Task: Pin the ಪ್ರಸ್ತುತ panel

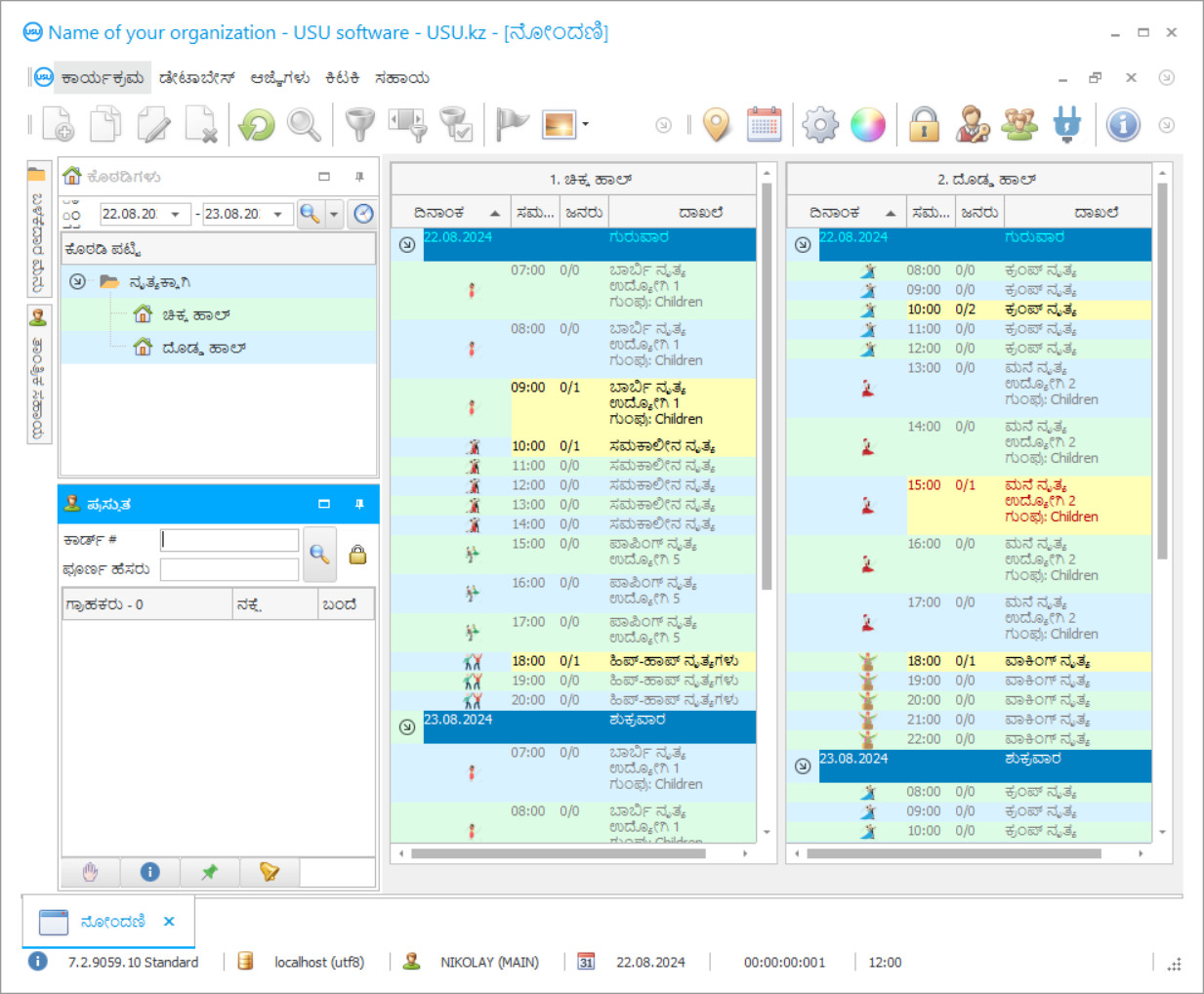Action: point(359,504)
